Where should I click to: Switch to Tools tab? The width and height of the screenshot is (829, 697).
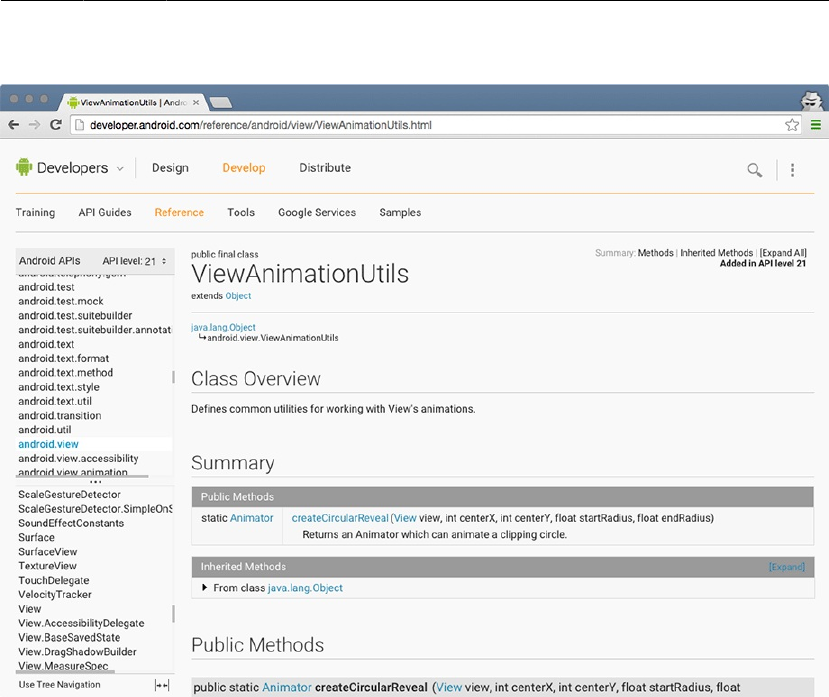click(x=241, y=212)
